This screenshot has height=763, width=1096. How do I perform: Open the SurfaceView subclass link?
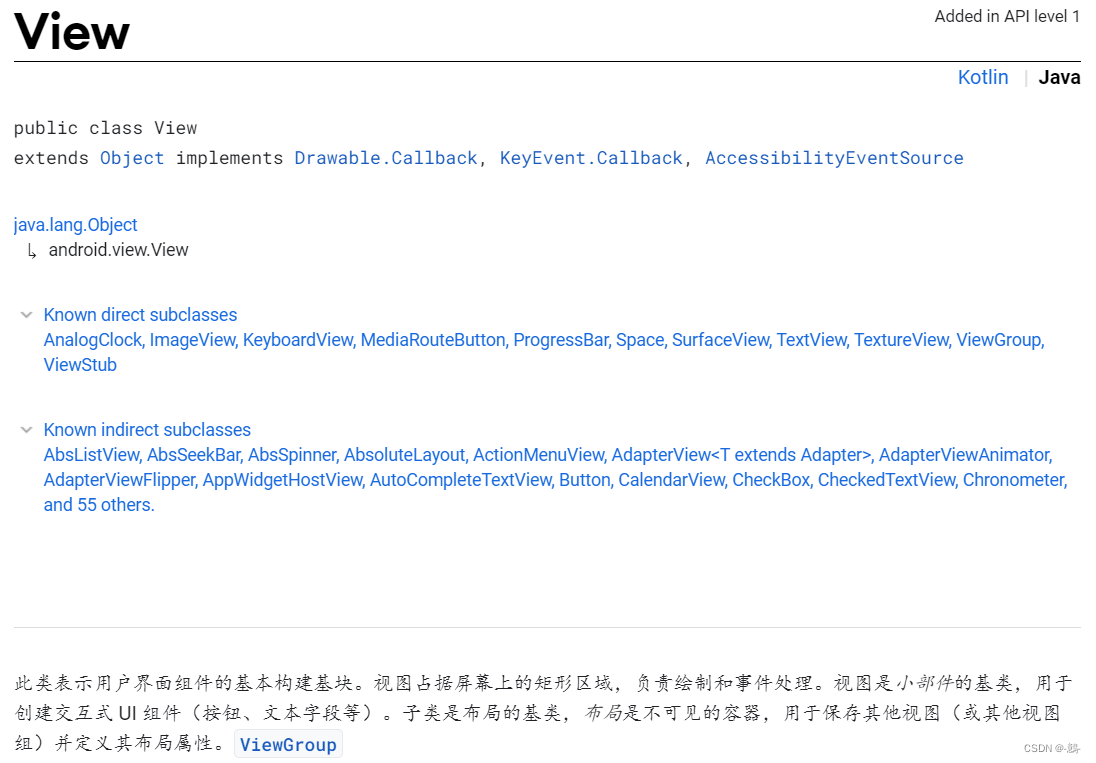pos(720,340)
